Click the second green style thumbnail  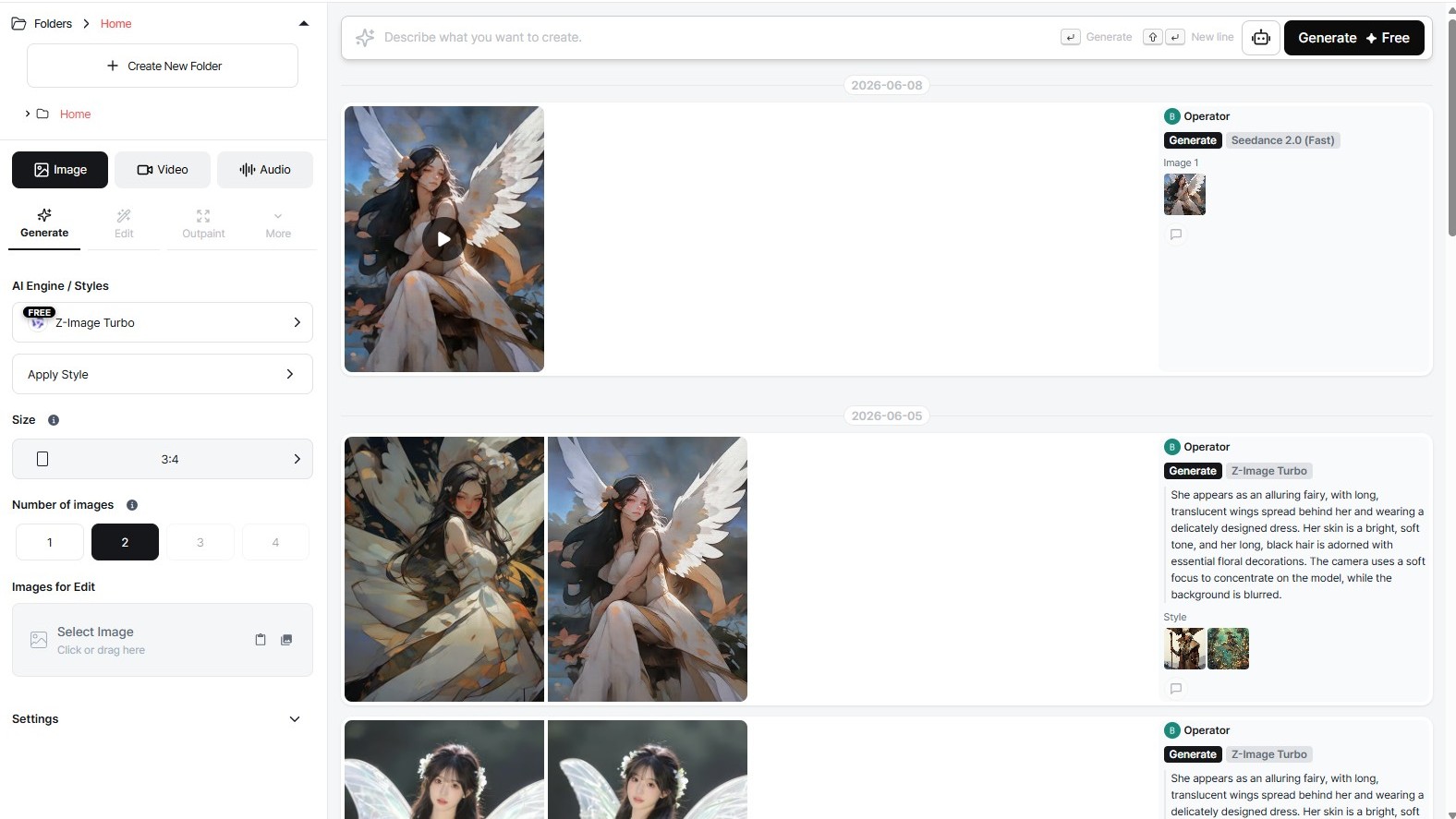pos(1229,649)
